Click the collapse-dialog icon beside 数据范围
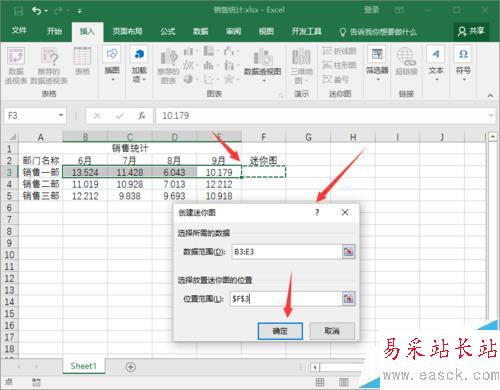The height and width of the screenshot is (390, 500). 348,252
